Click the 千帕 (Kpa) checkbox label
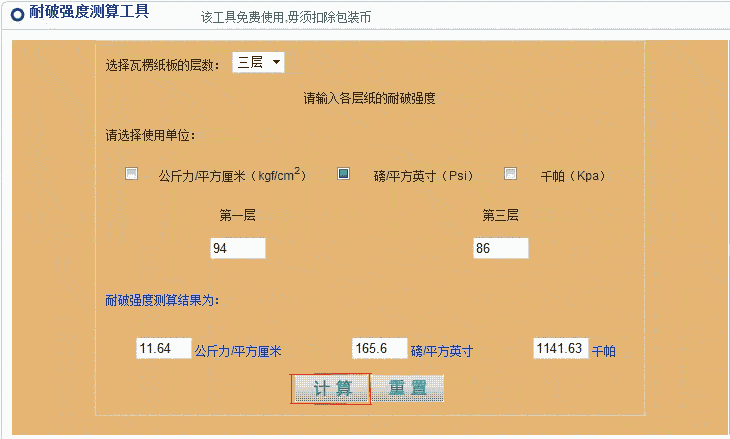 [x=573, y=175]
